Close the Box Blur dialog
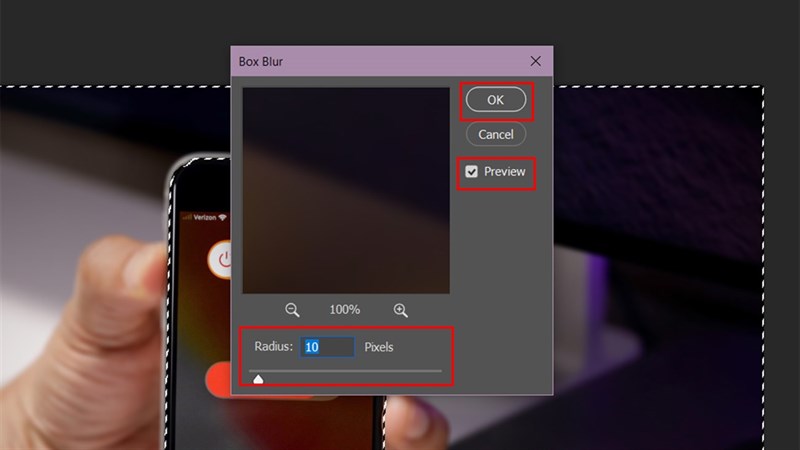The height and width of the screenshot is (450, 800). click(535, 61)
